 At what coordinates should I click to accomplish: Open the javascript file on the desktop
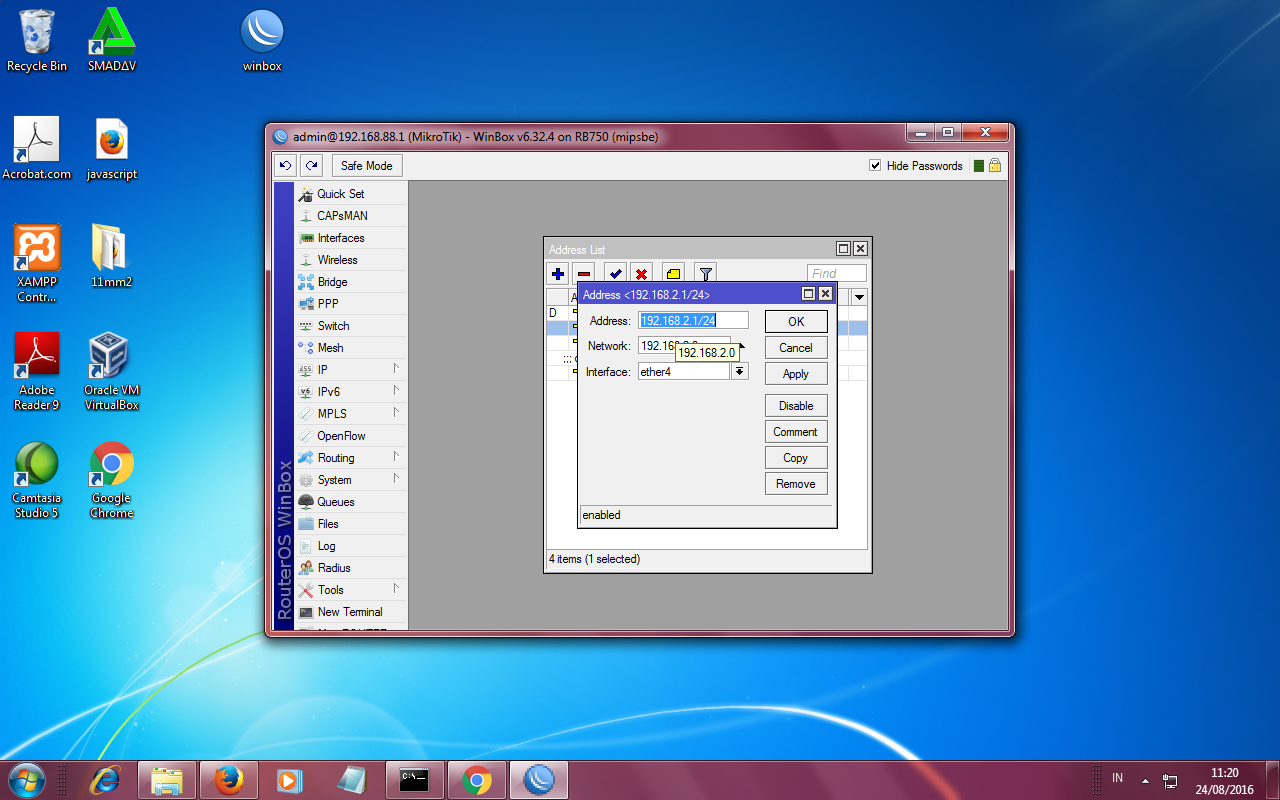pyautogui.click(x=112, y=149)
